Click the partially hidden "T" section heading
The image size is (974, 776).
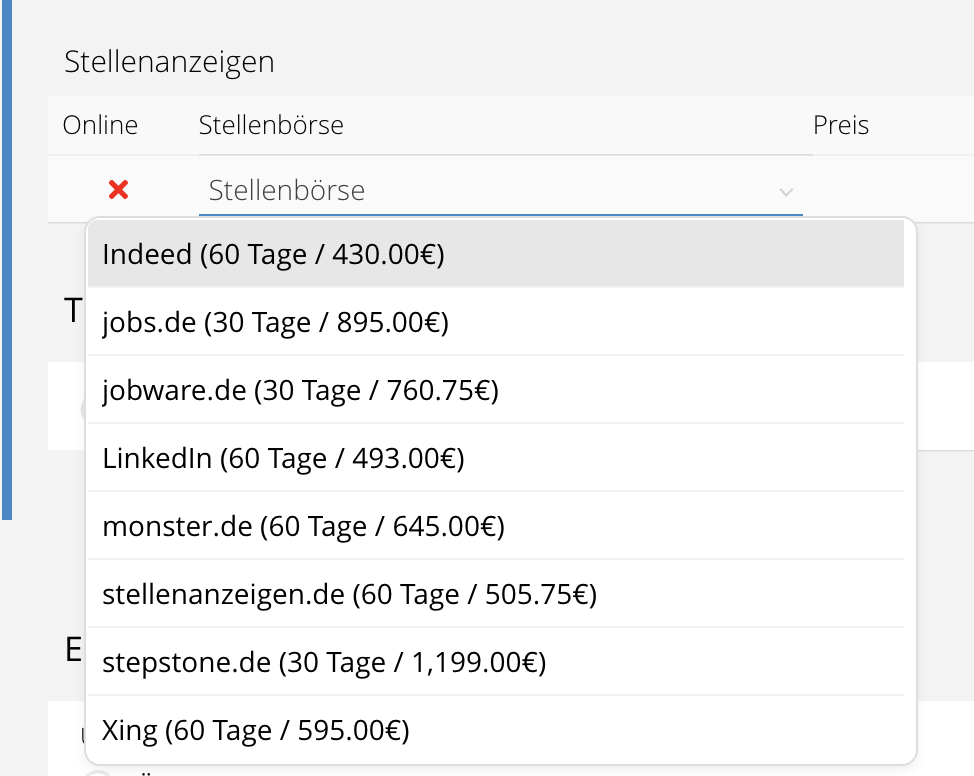coord(74,311)
